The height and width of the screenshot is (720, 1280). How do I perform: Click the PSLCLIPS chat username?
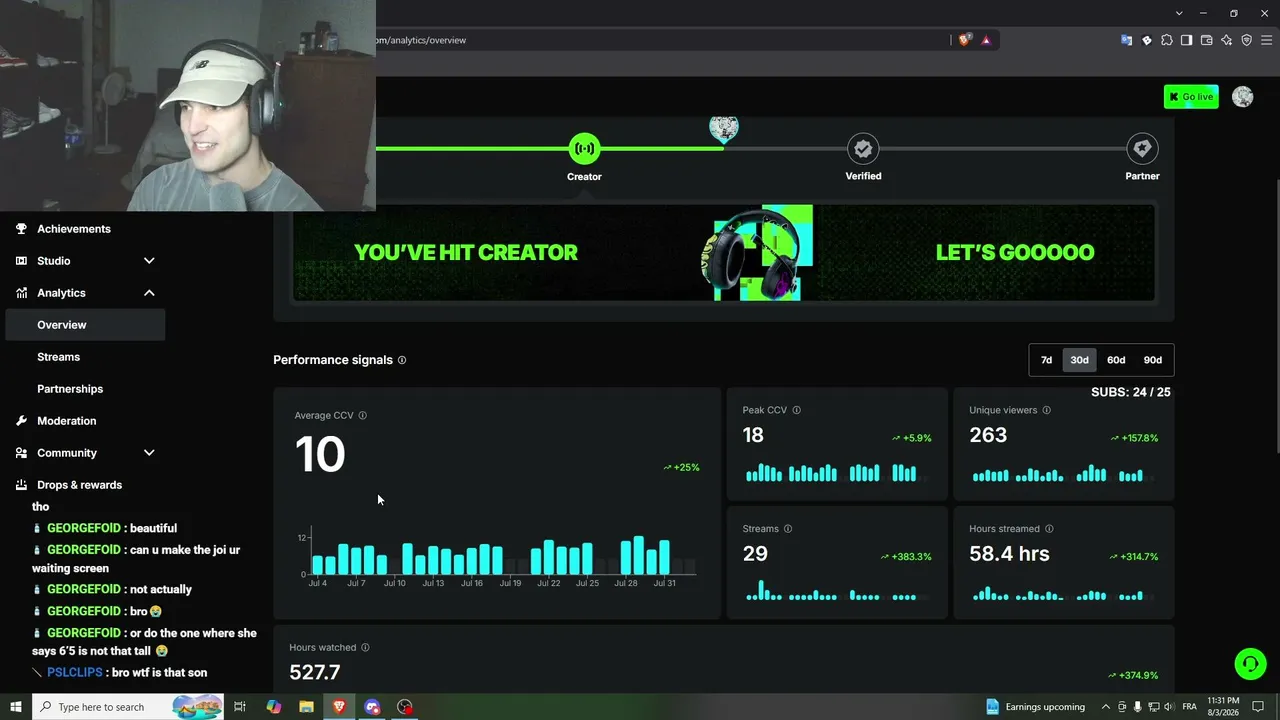[75, 673]
